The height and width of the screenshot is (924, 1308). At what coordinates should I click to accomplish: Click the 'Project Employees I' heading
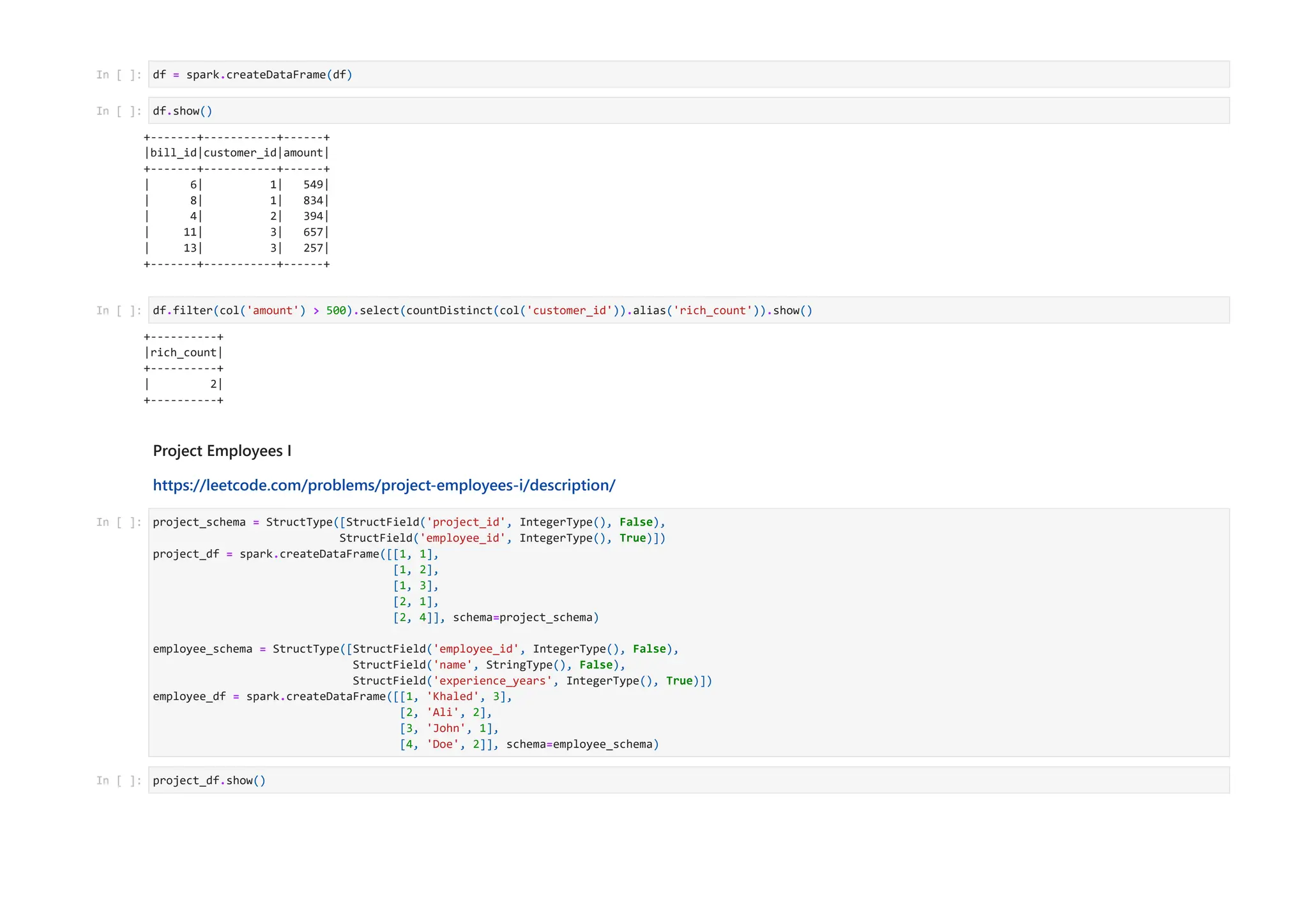pos(222,451)
